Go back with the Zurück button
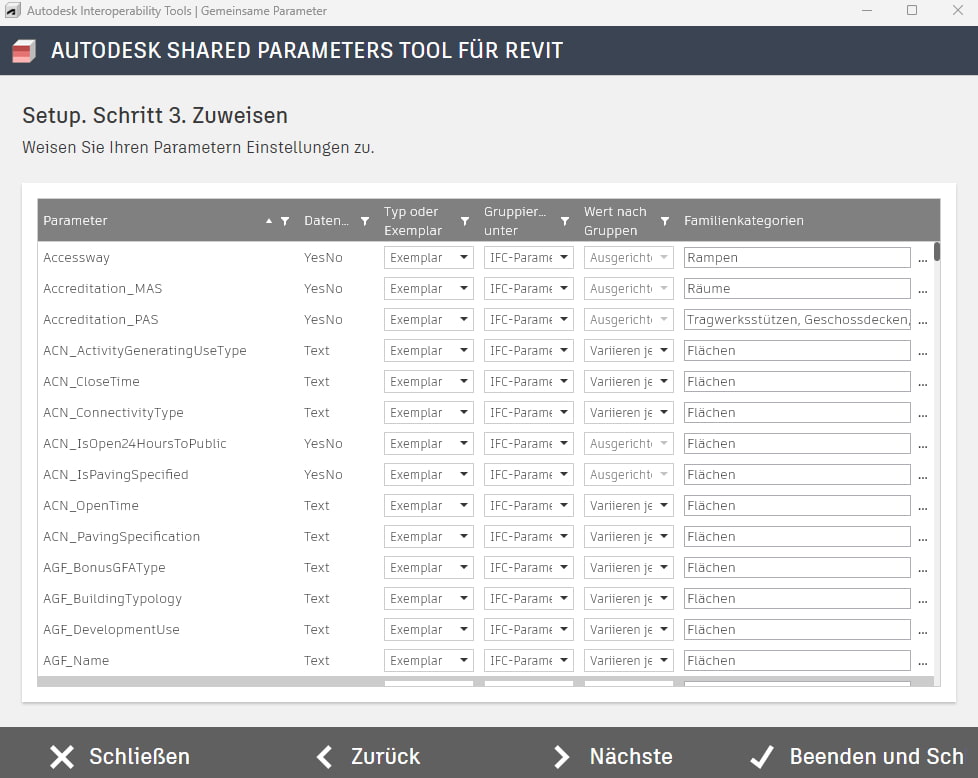Viewport: 978px width, 778px height. pyautogui.click(x=368, y=756)
